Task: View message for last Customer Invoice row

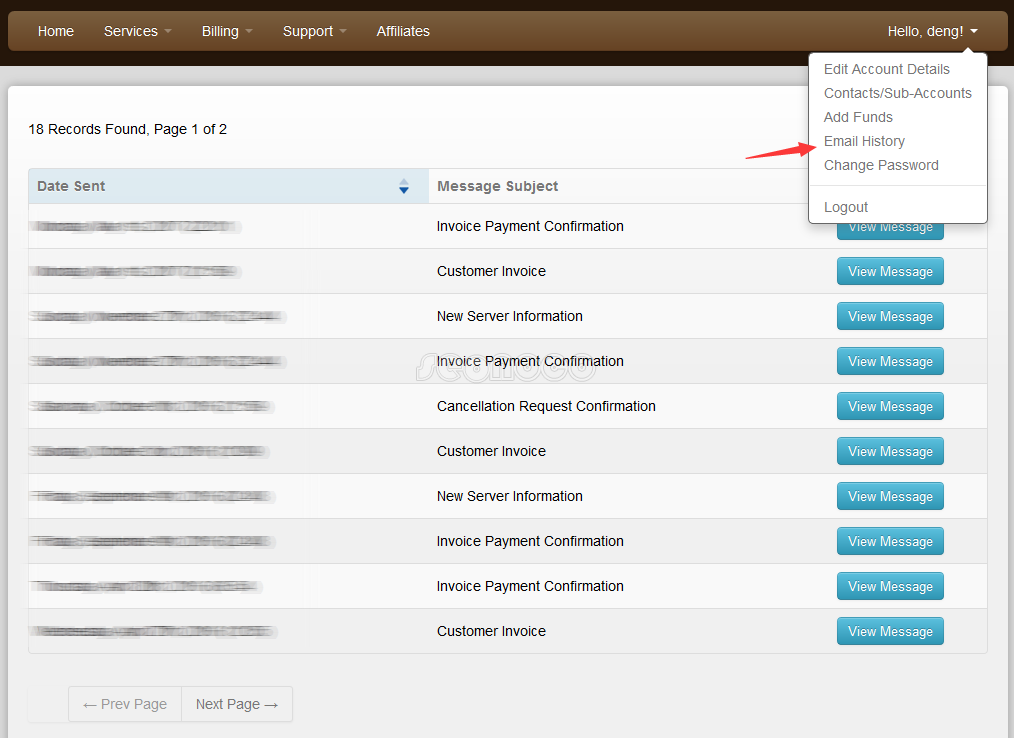Action: pyautogui.click(x=890, y=632)
